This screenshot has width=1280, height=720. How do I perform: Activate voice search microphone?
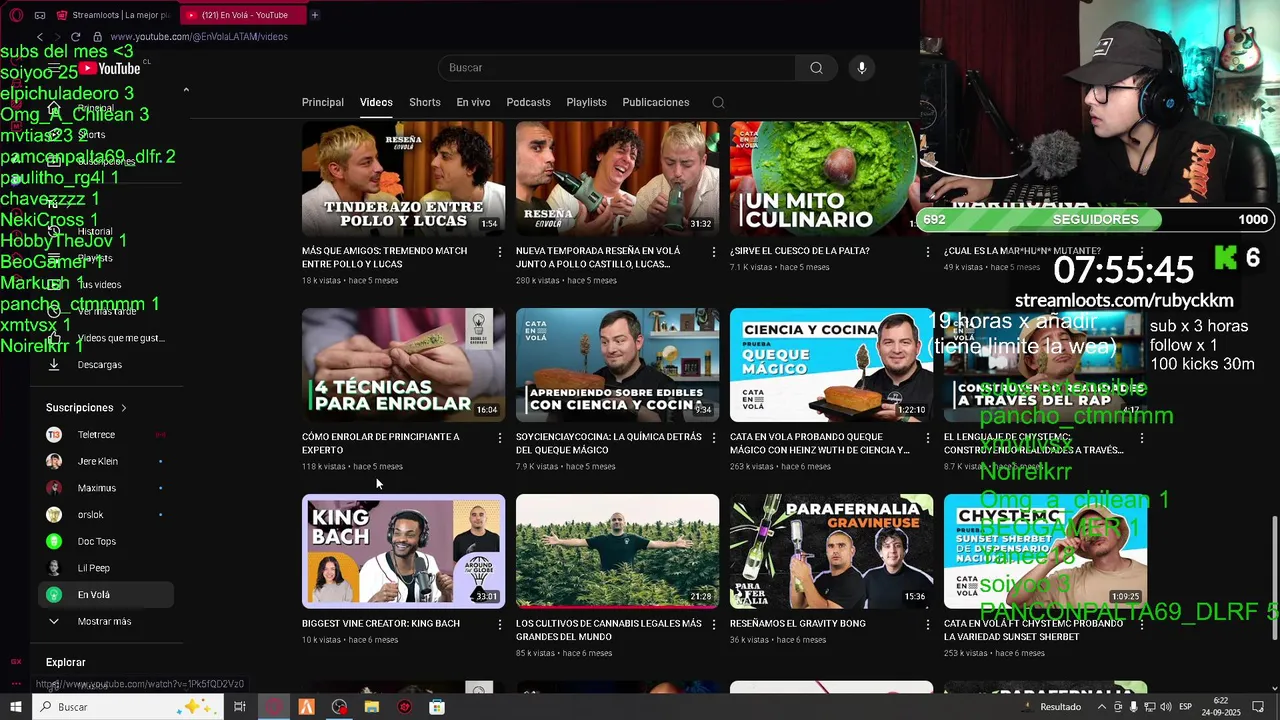tap(862, 68)
